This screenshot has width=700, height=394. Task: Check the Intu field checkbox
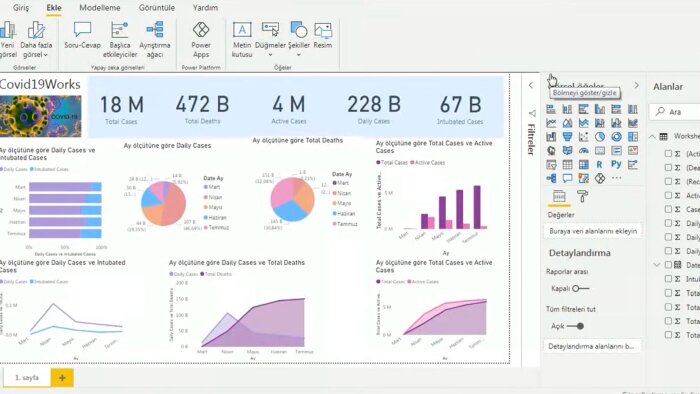(x=668, y=278)
